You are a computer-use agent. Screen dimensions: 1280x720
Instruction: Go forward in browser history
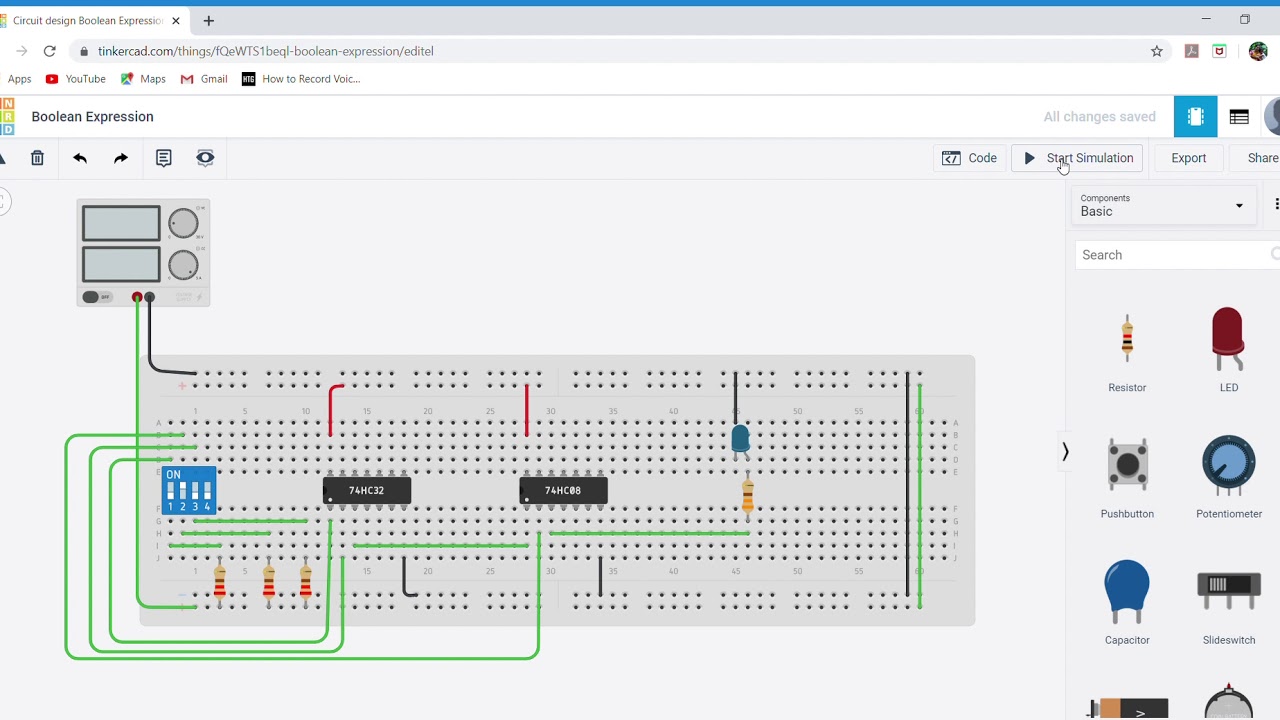(21, 51)
